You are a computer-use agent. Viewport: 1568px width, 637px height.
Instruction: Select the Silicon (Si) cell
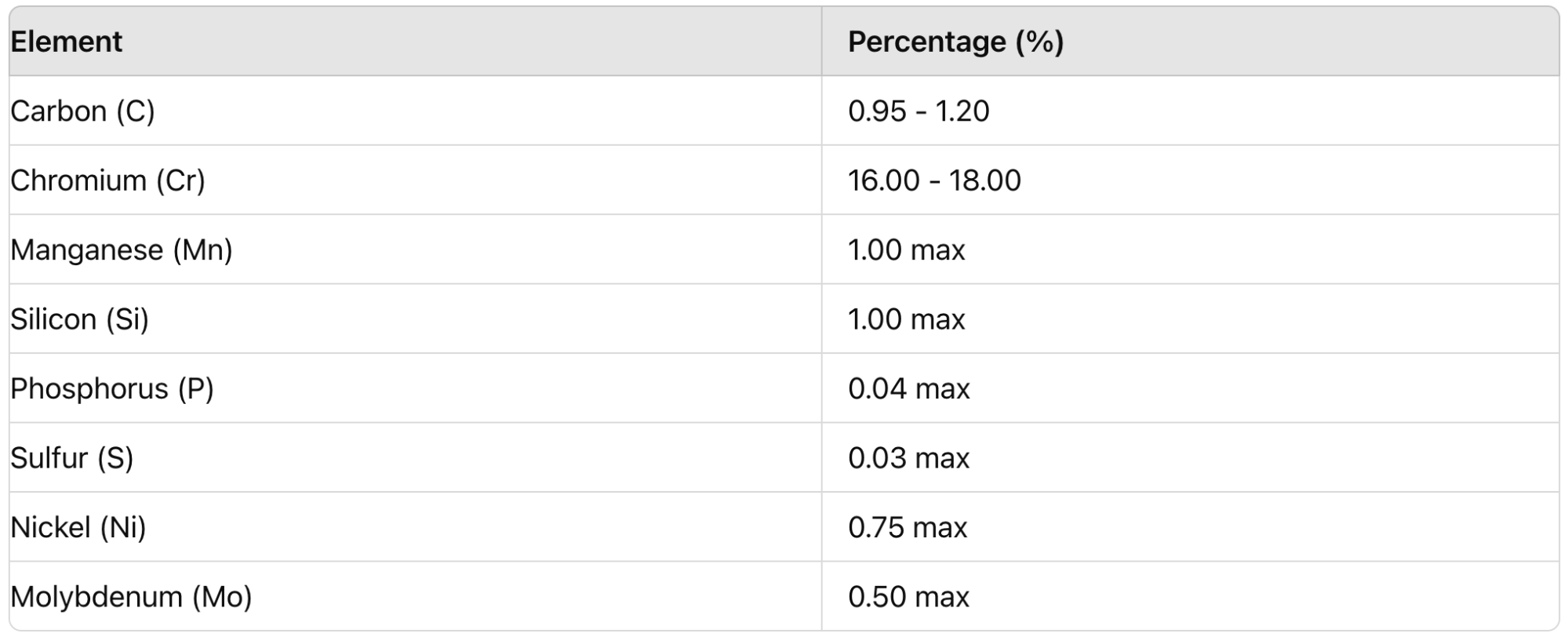click(416, 318)
